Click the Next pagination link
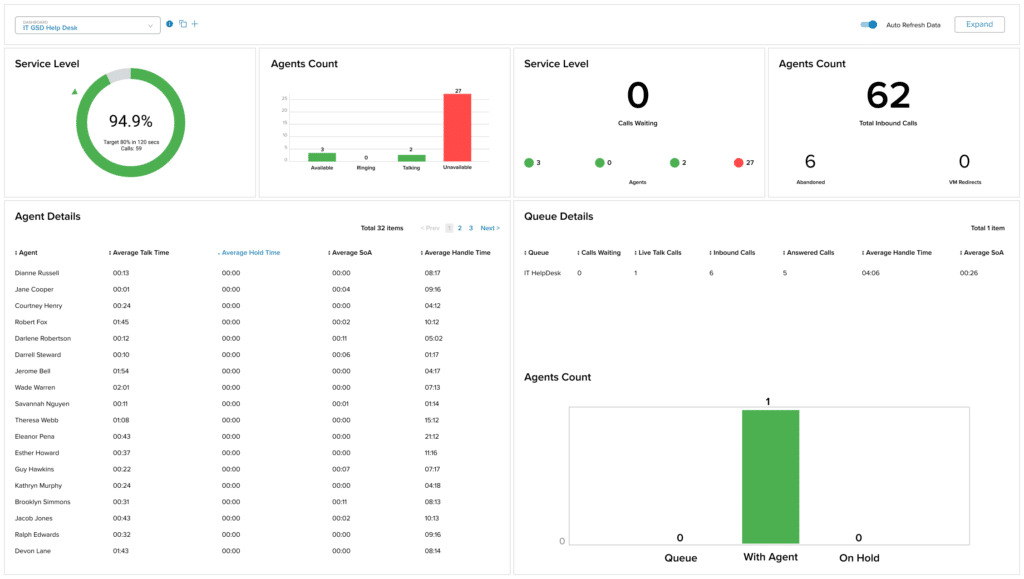Image resolution: width=1024 pixels, height=579 pixels. (489, 228)
